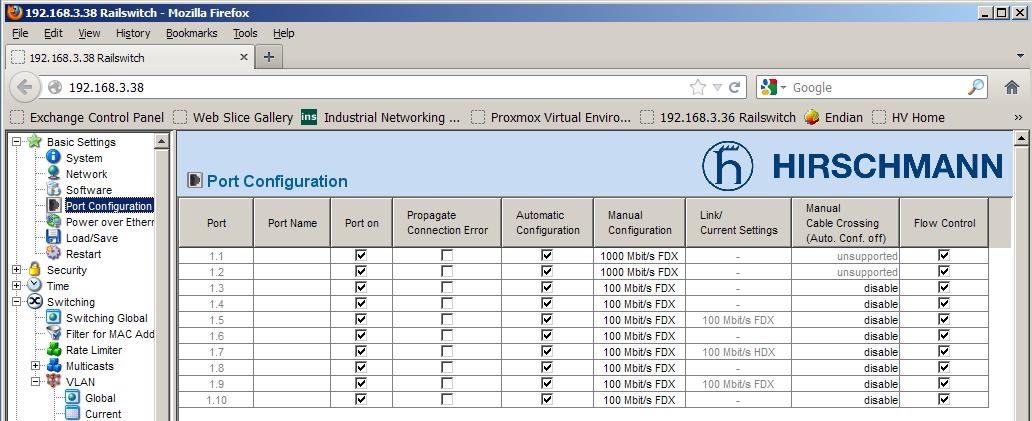Click the Multicasts icon
Viewport: 1032px width, 421px height.
54,366
